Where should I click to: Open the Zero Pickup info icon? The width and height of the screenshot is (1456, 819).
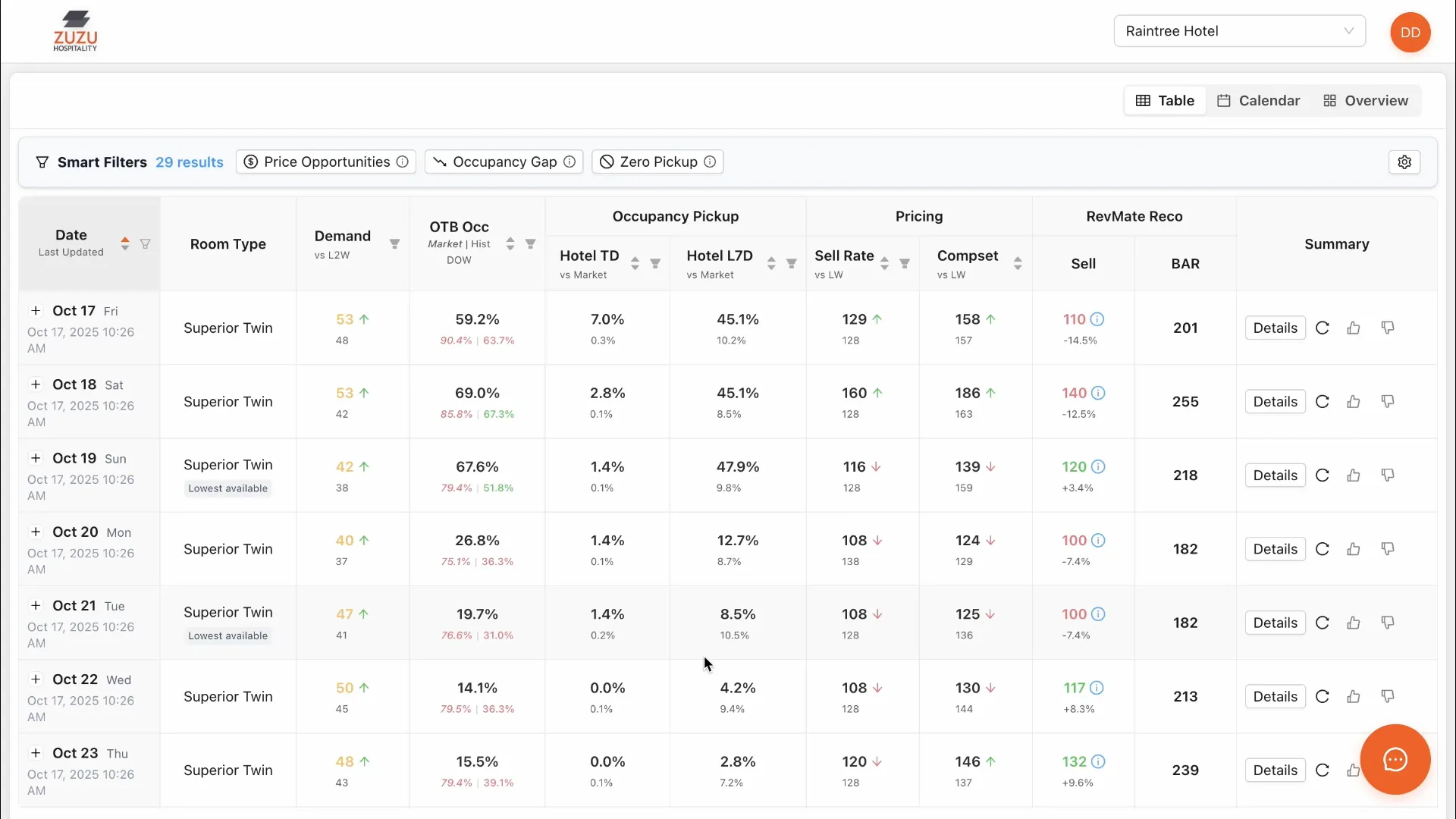tap(709, 162)
